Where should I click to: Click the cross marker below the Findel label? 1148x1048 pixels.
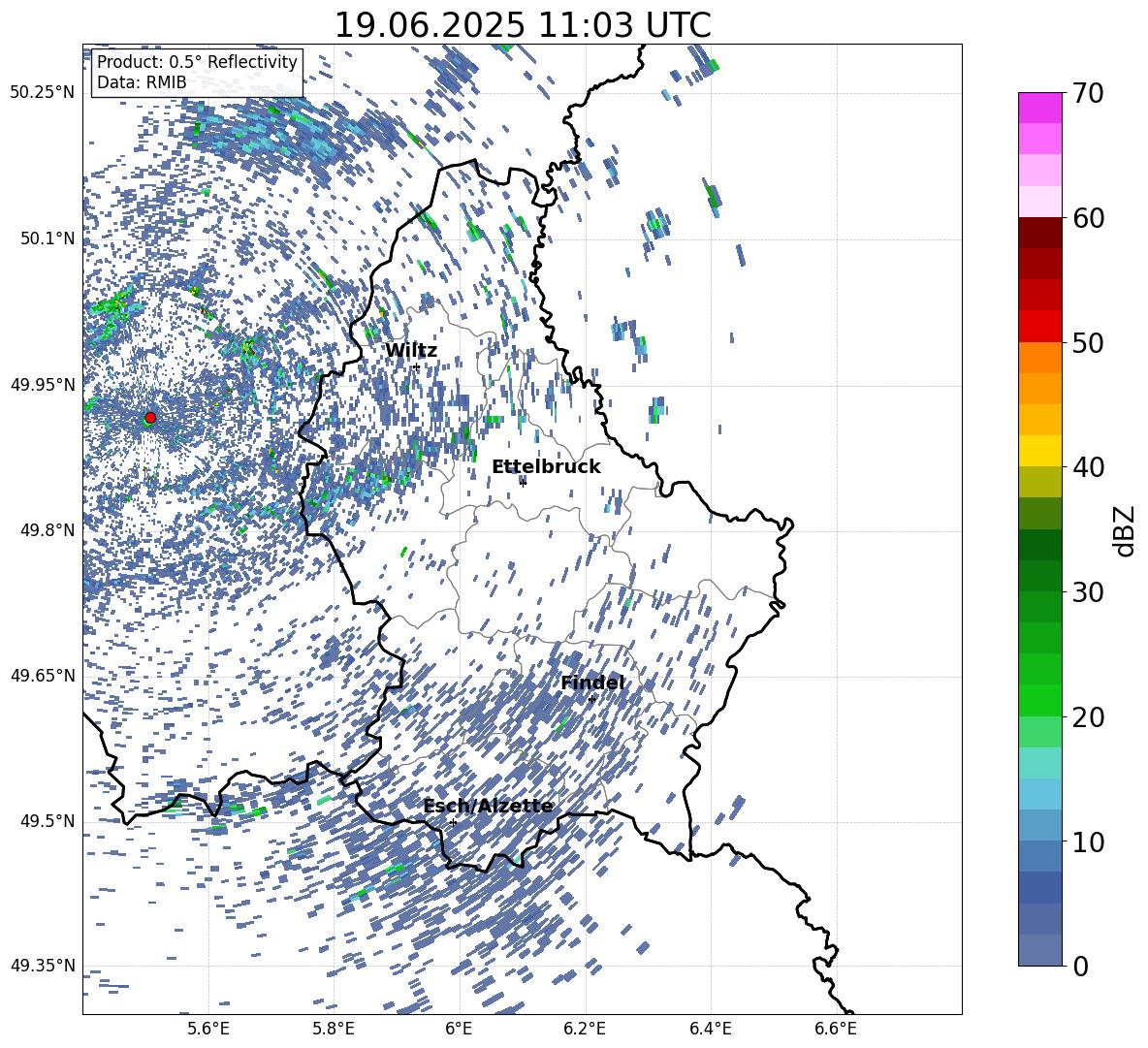pos(591,700)
